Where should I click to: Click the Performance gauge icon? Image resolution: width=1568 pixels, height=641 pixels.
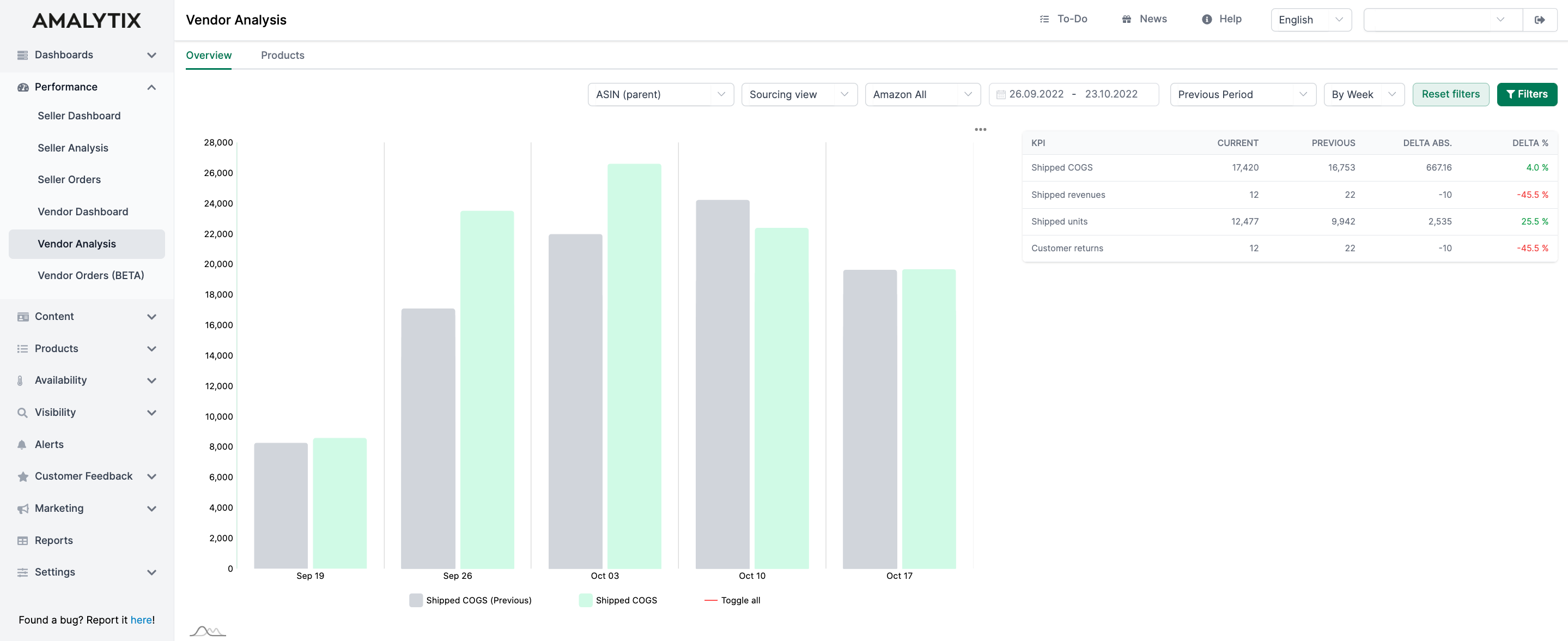(22, 87)
